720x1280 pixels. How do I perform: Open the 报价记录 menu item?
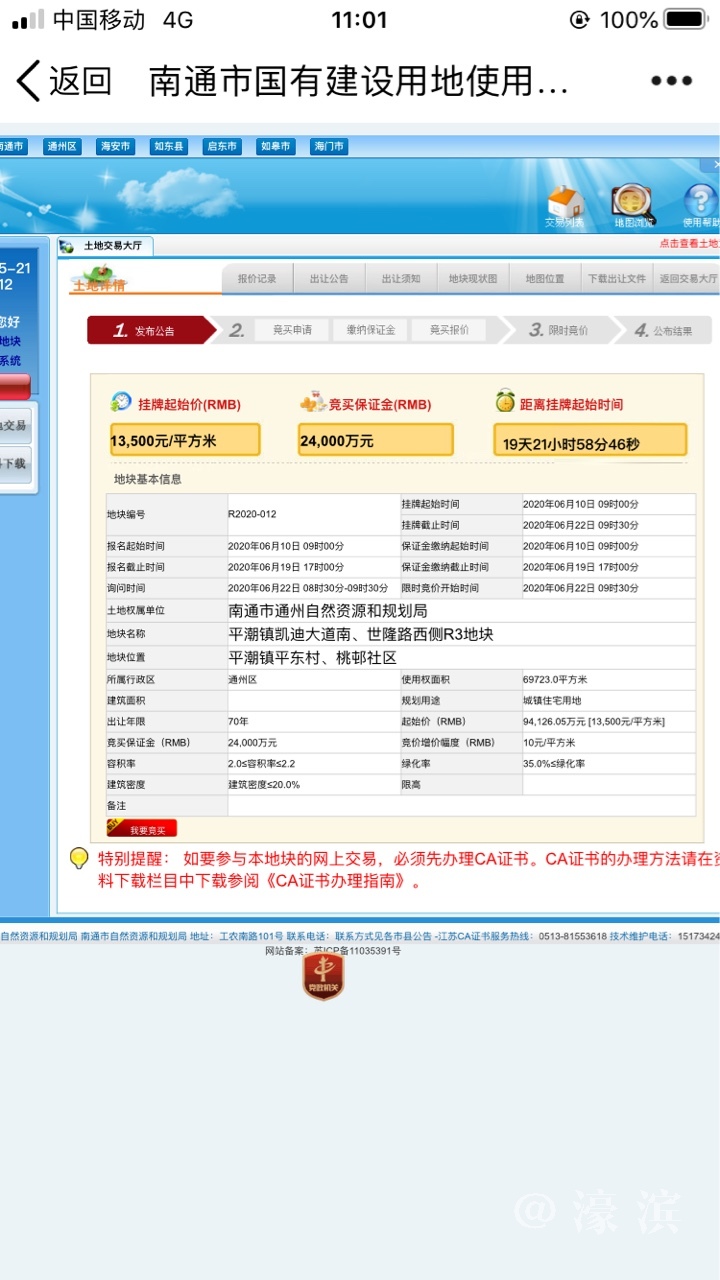pos(257,279)
